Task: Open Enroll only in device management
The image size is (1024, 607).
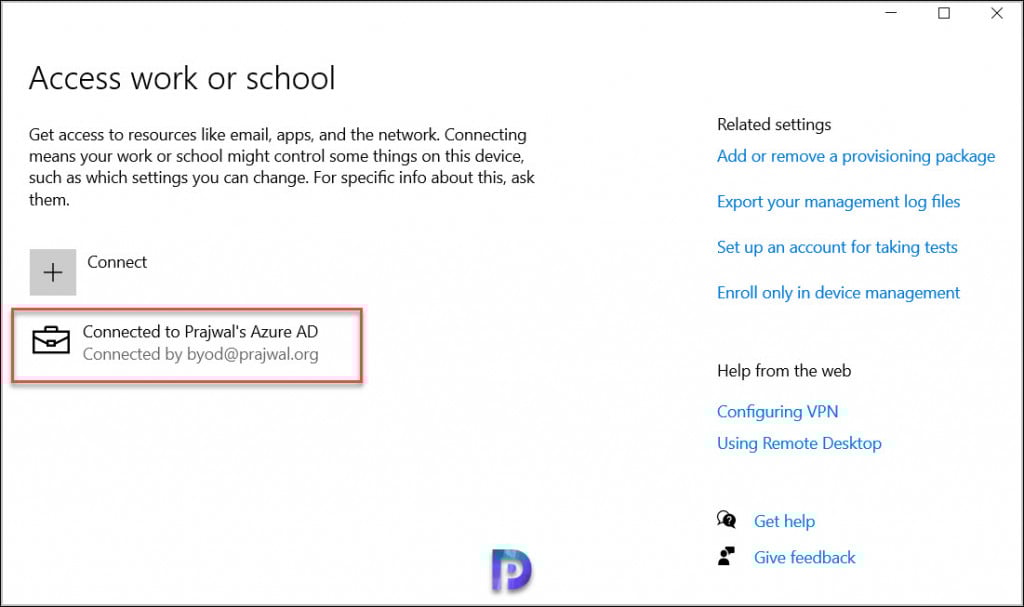Action: (838, 293)
